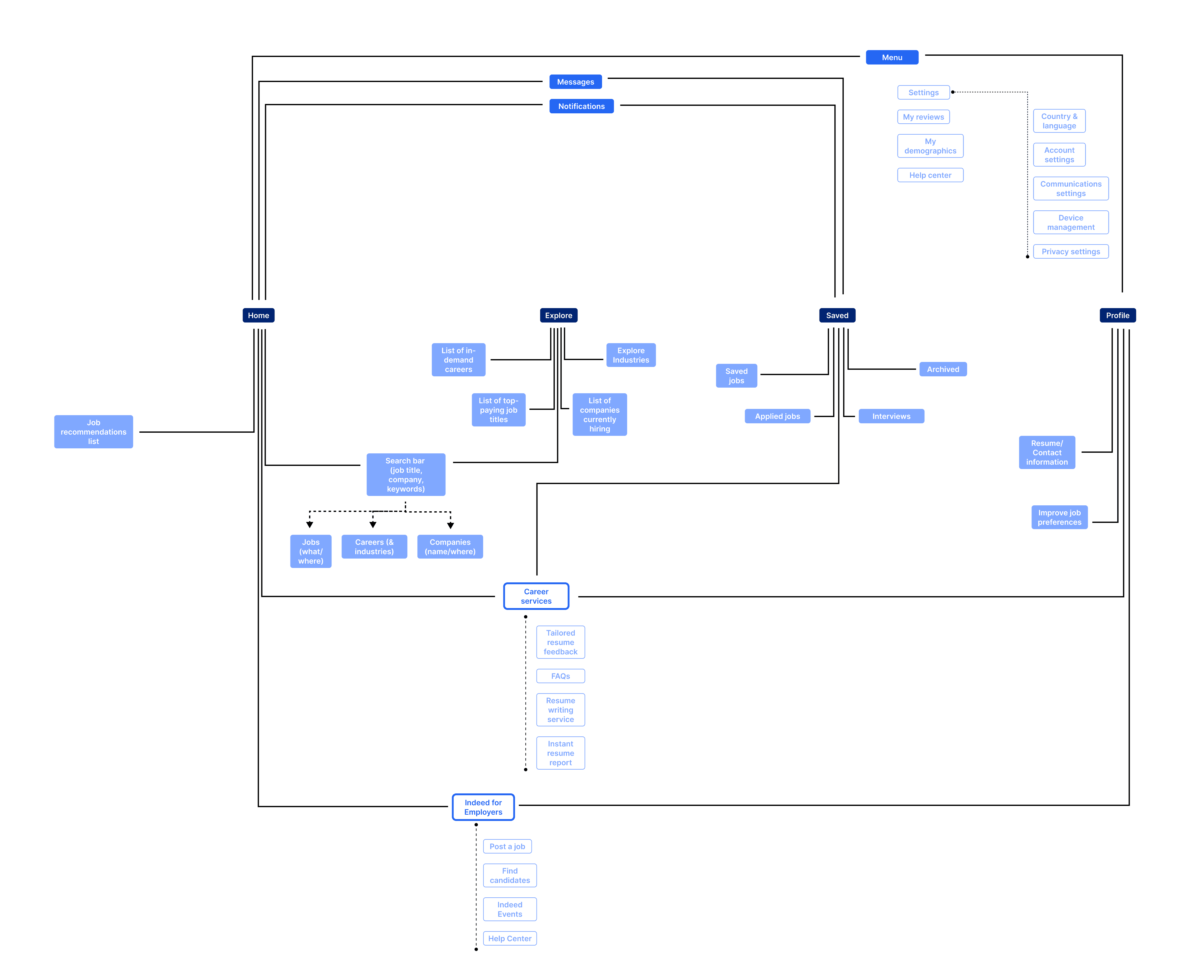This screenshot has width=1204, height=980.
Task: Select the Job recommendations list box
Action: tap(93, 431)
